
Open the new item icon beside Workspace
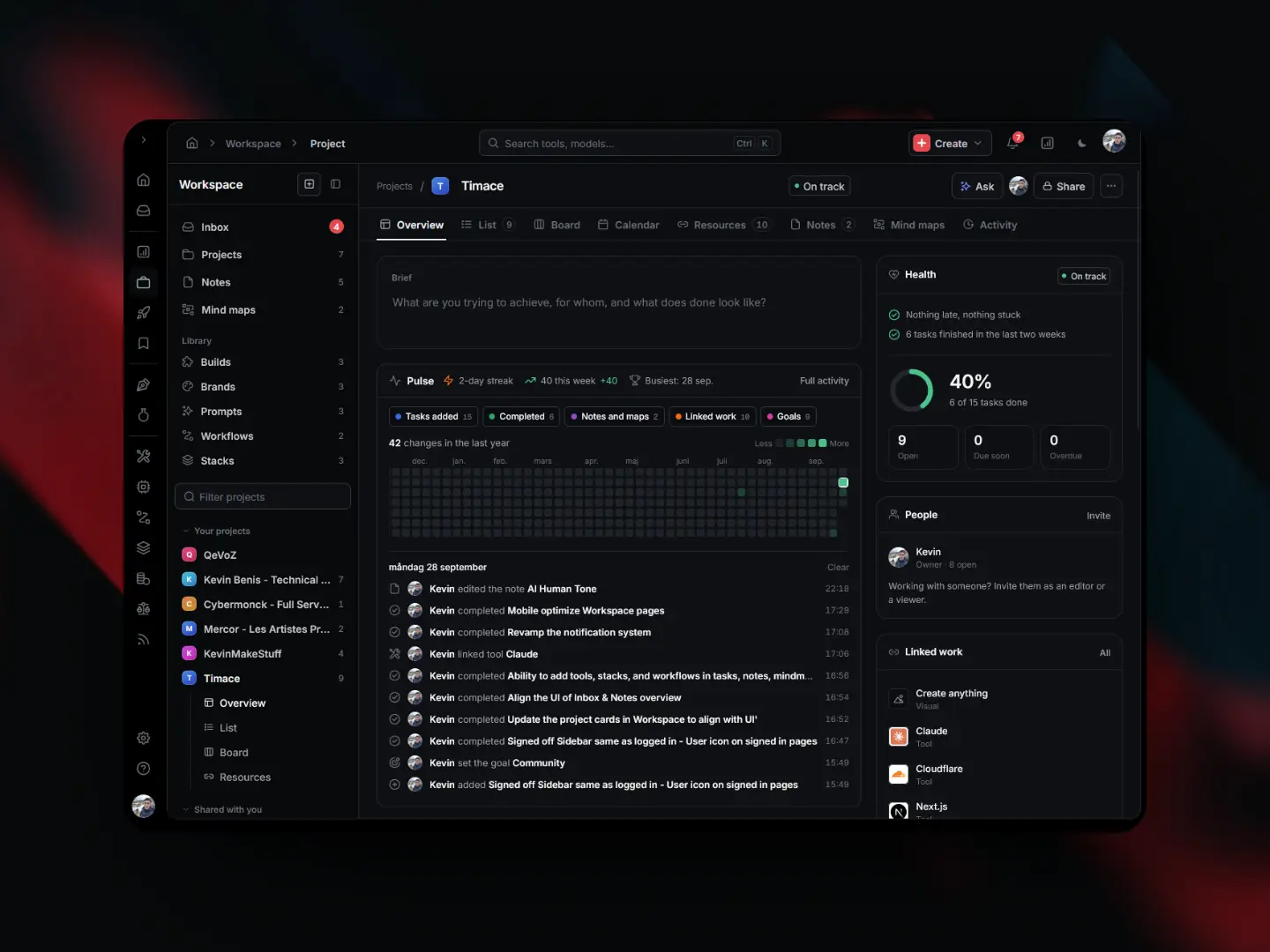tap(310, 184)
